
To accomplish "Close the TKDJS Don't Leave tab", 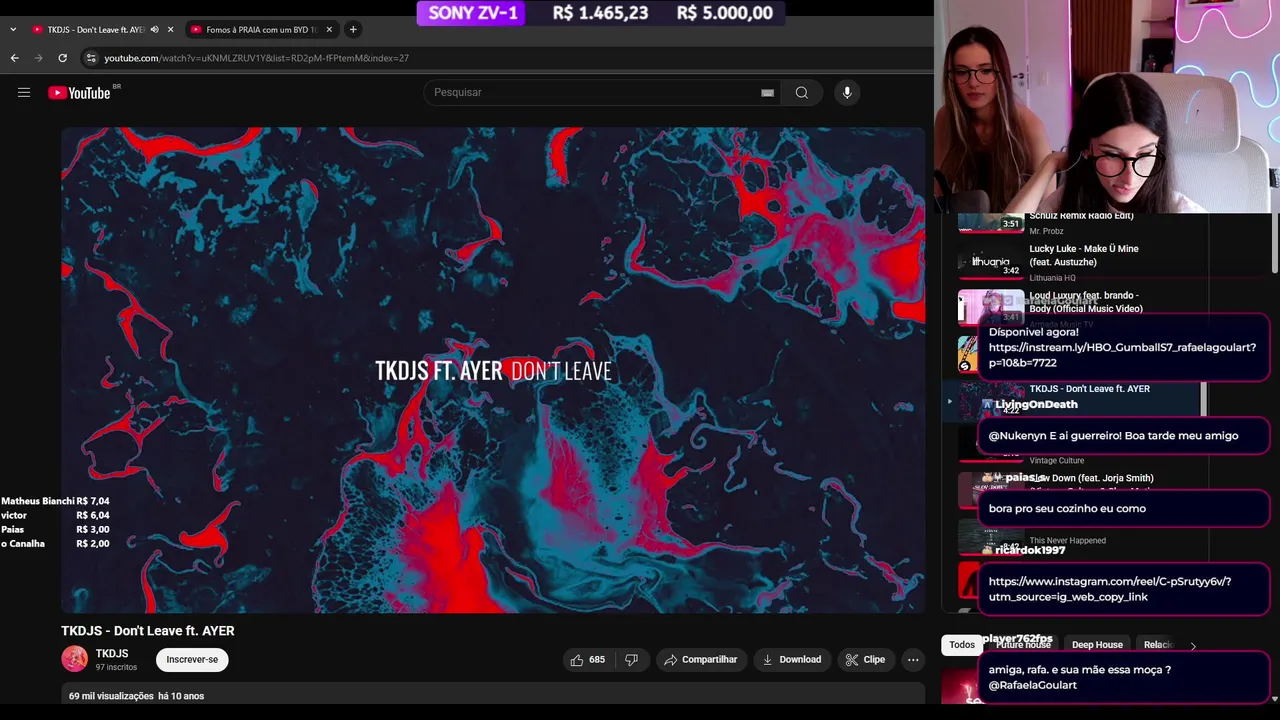I will [x=170, y=30].
